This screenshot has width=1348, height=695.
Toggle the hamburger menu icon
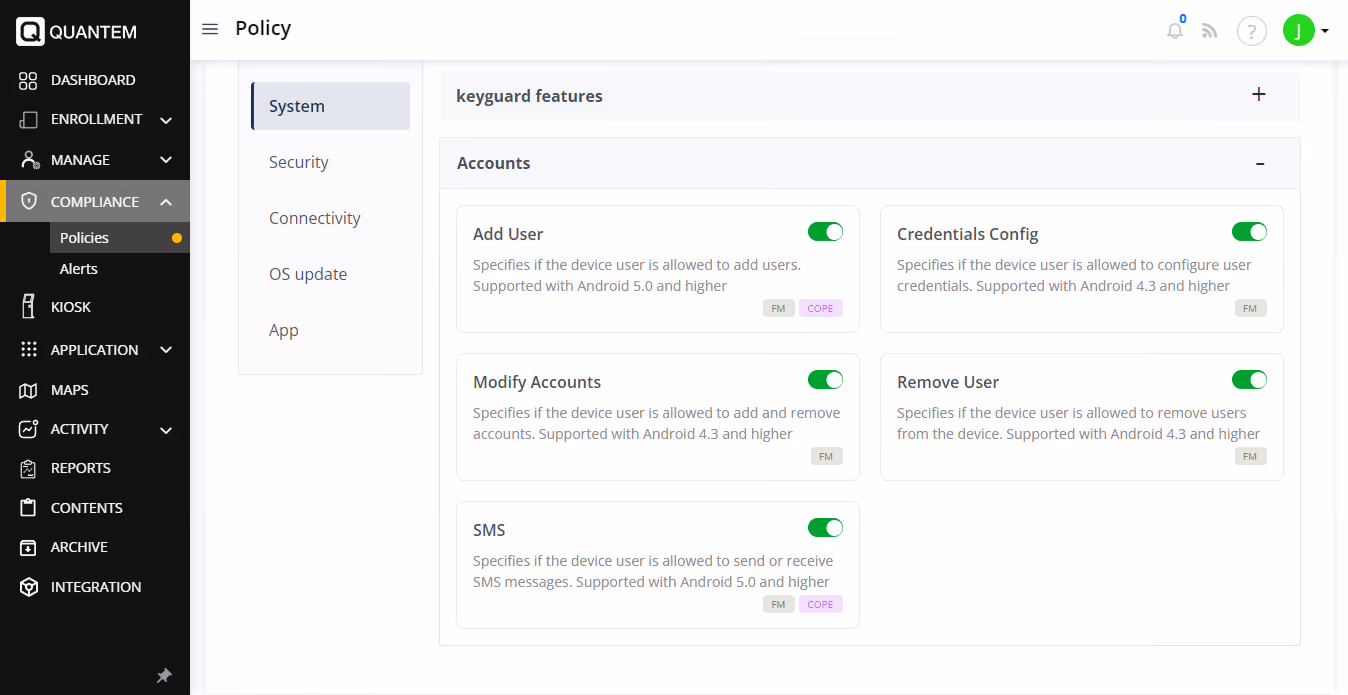[x=210, y=29]
